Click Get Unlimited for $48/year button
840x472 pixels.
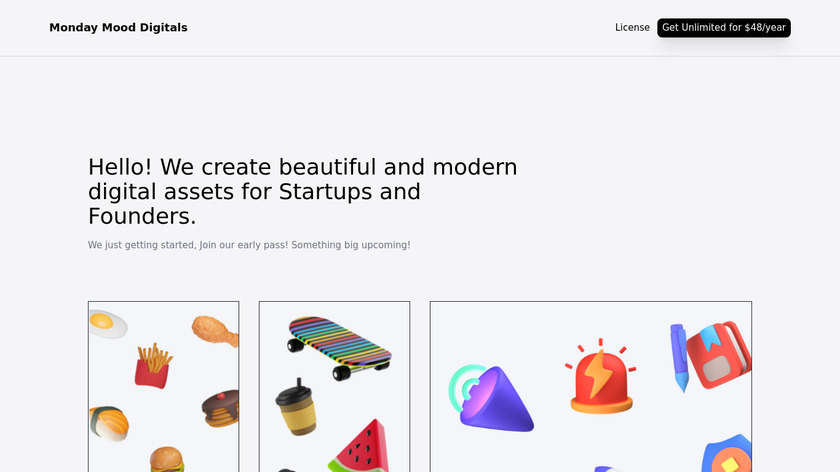[x=724, y=28]
